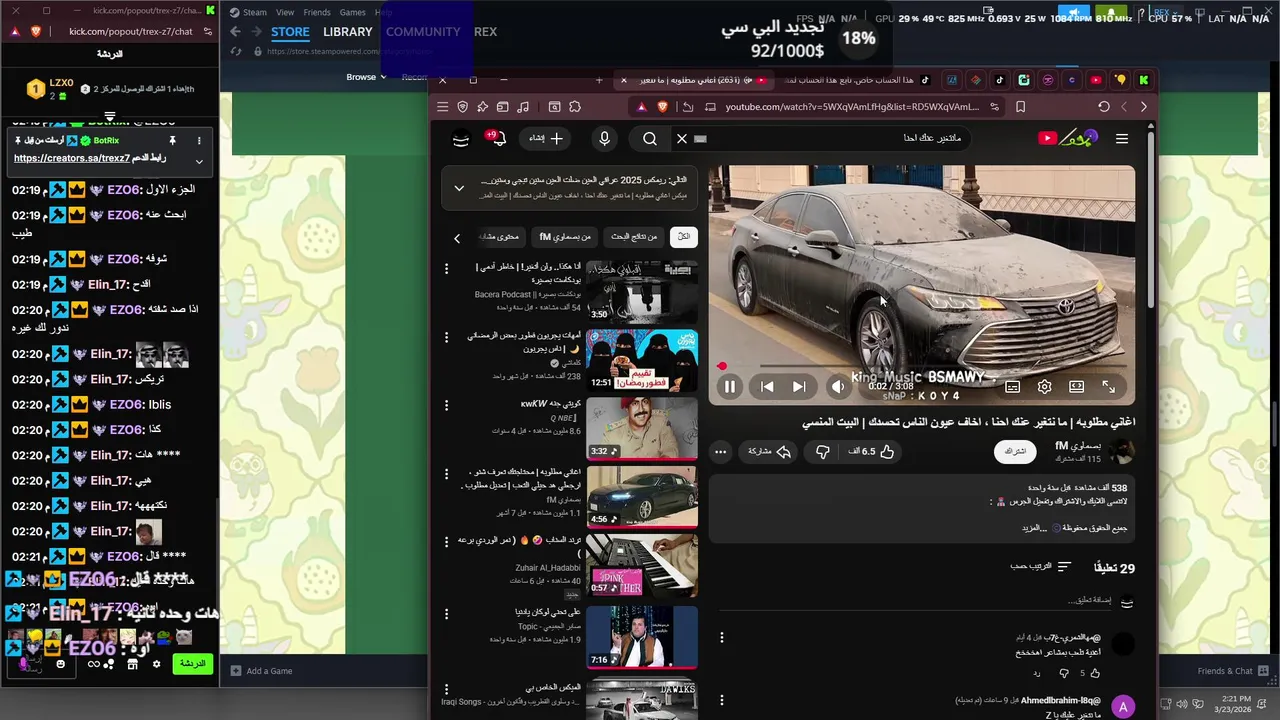Viewport: 1280px width, 720px height.
Task: Pause the YouTube video
Action: coord(730,386)
